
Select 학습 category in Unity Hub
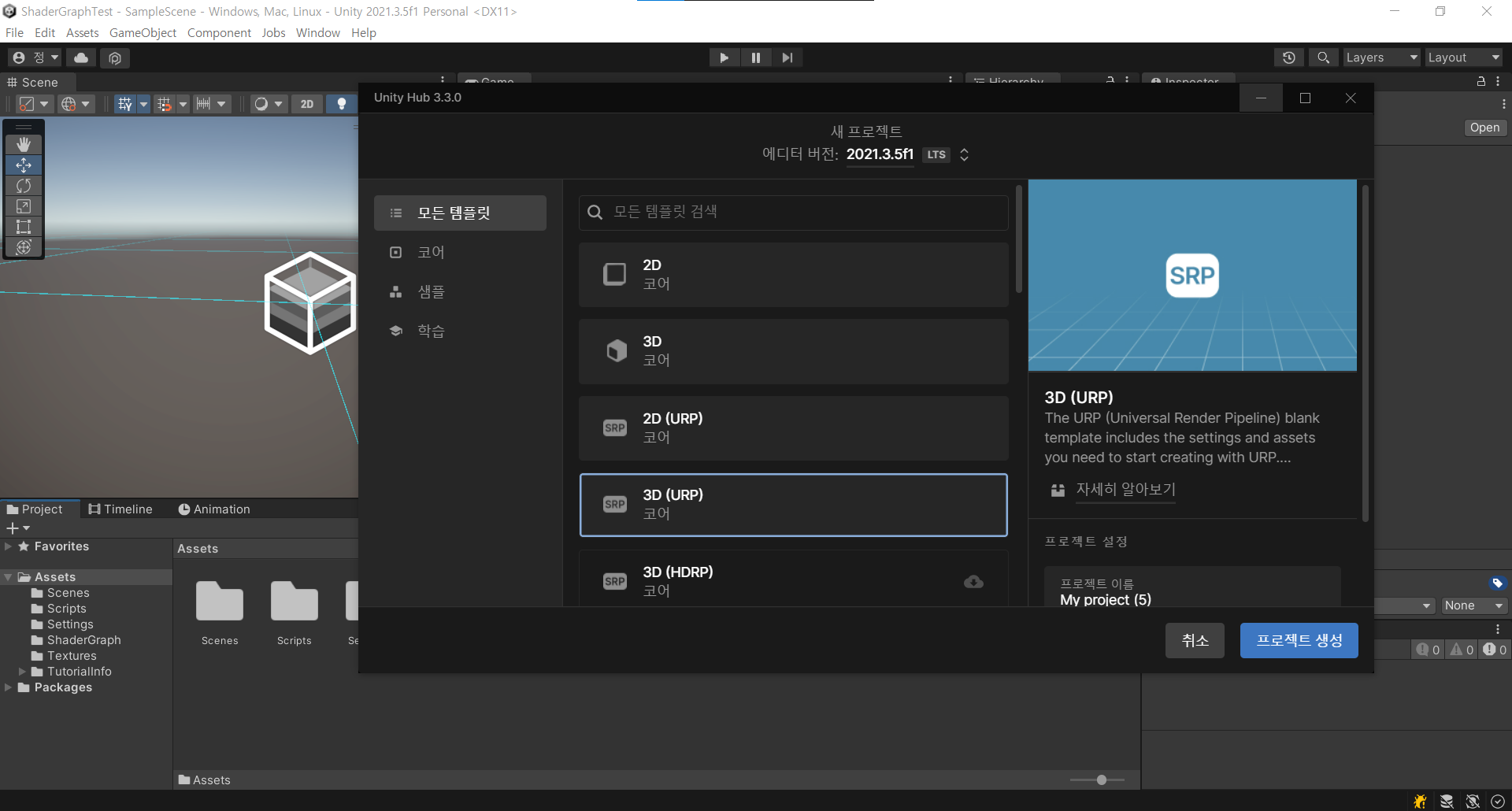tap(460, 331)
